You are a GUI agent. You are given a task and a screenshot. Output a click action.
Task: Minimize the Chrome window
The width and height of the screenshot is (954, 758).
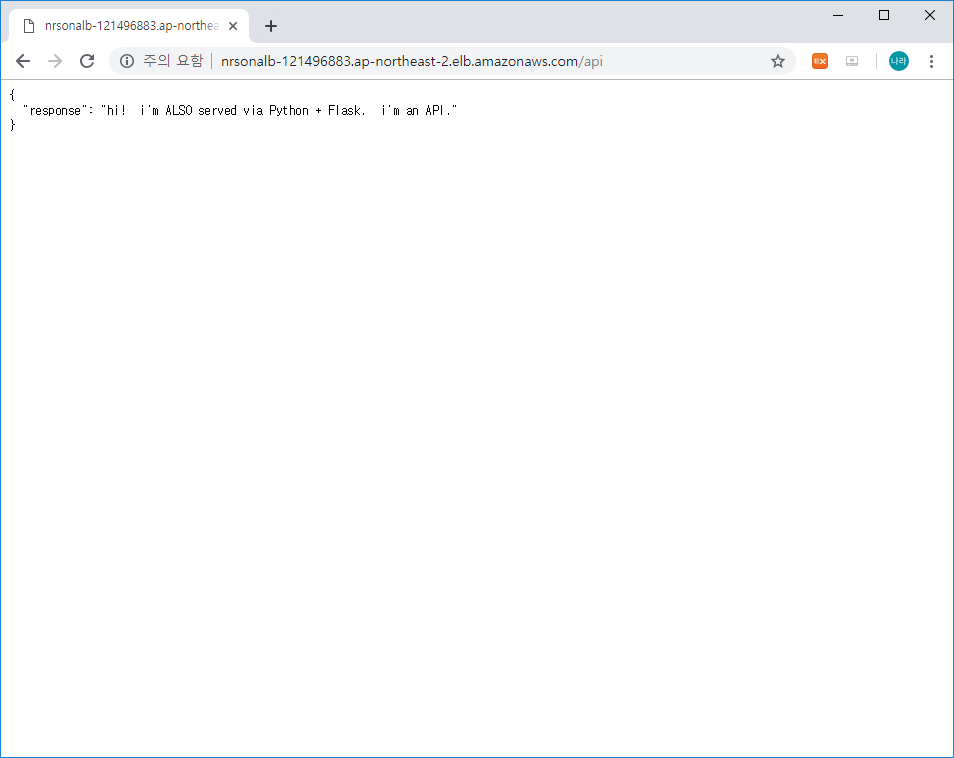[x=838, y=15]
